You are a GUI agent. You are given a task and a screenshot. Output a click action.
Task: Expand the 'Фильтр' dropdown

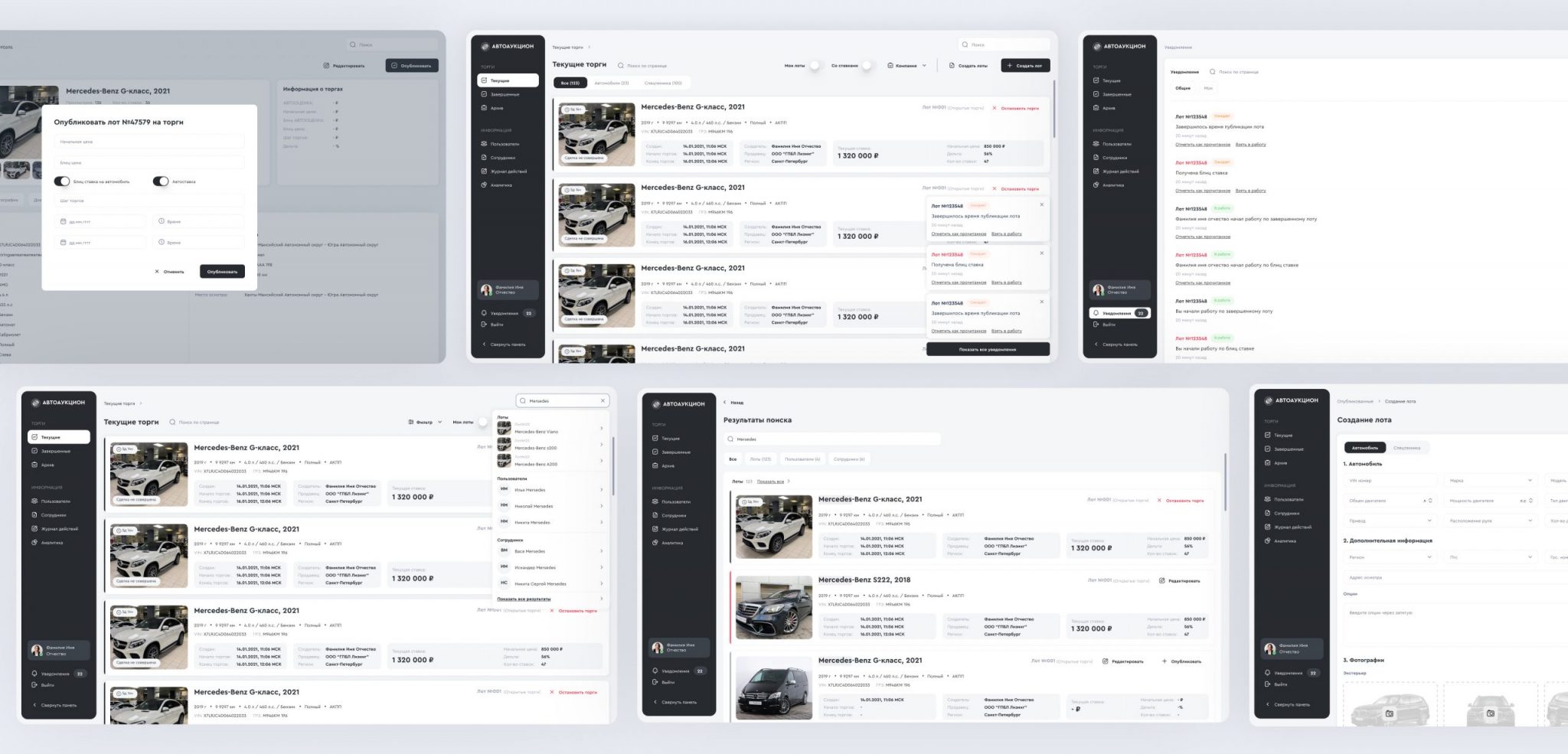pos(424,423)
